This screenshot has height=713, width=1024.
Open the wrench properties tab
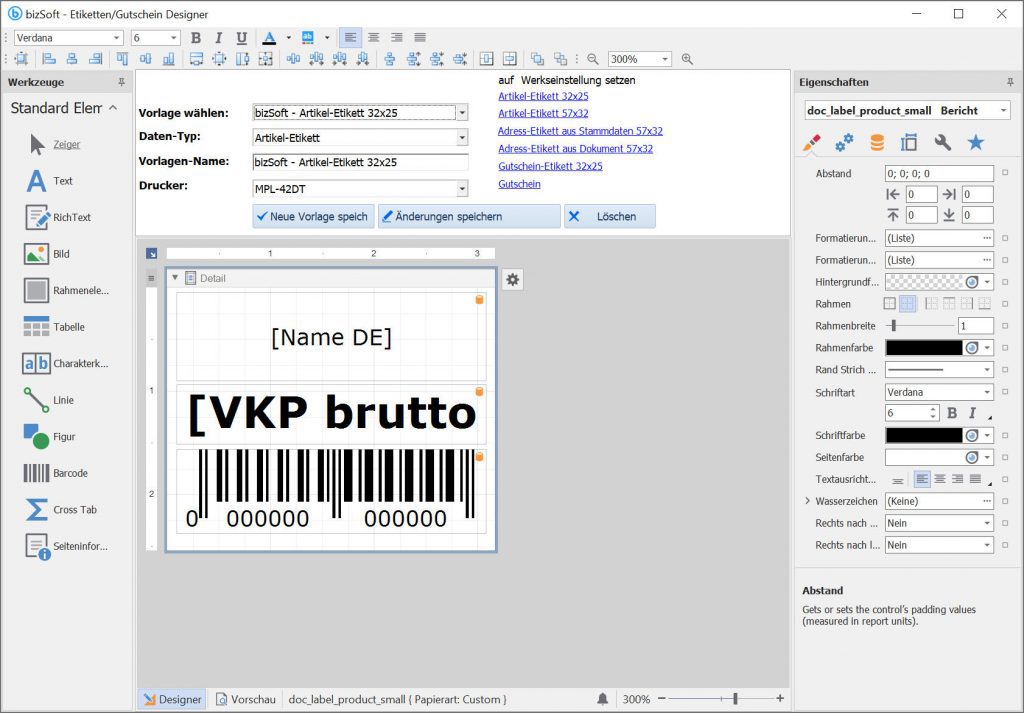click(942, 142)
